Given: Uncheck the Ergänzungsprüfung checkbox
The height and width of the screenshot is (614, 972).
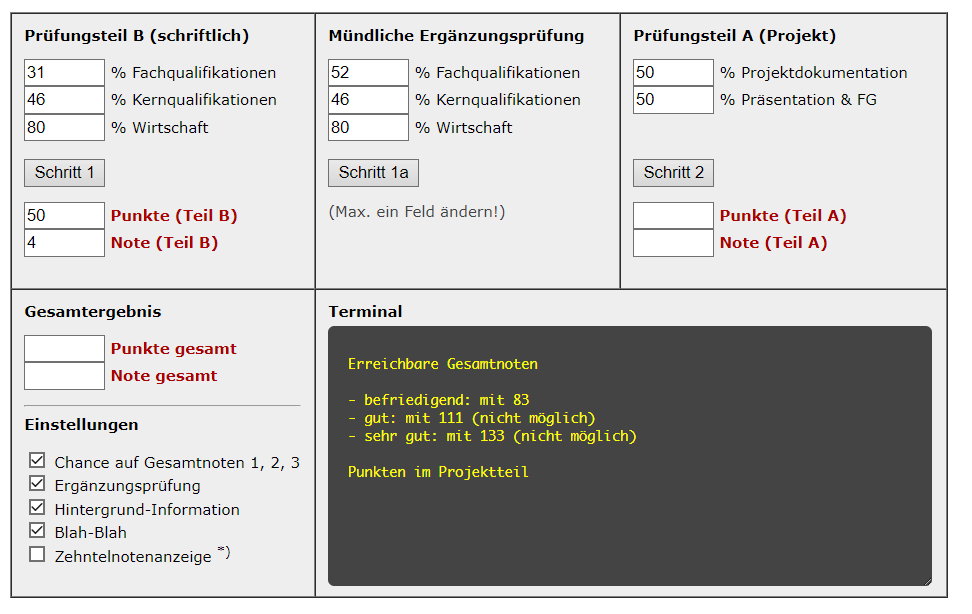Looking at the screenshot, I should pos(37,484).
